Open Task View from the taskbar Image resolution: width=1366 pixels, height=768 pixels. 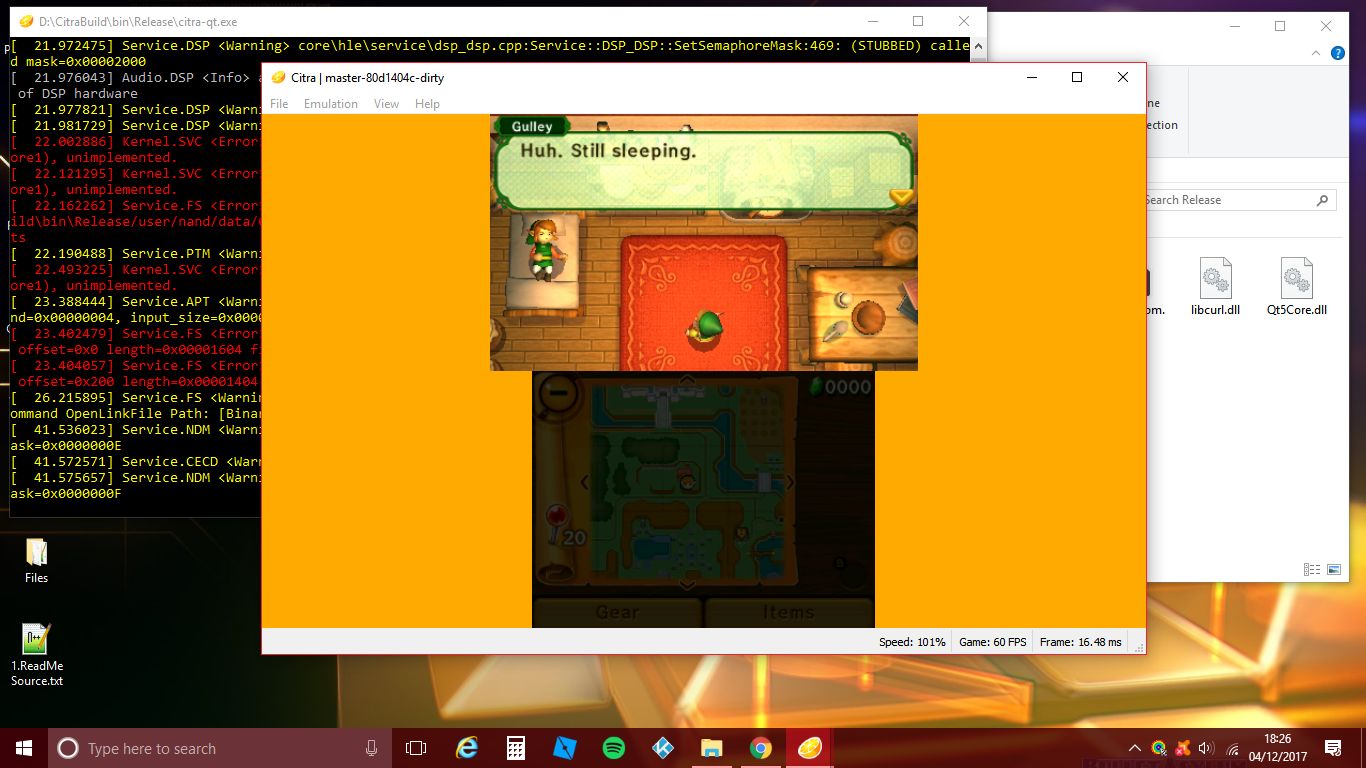point(416,748)
